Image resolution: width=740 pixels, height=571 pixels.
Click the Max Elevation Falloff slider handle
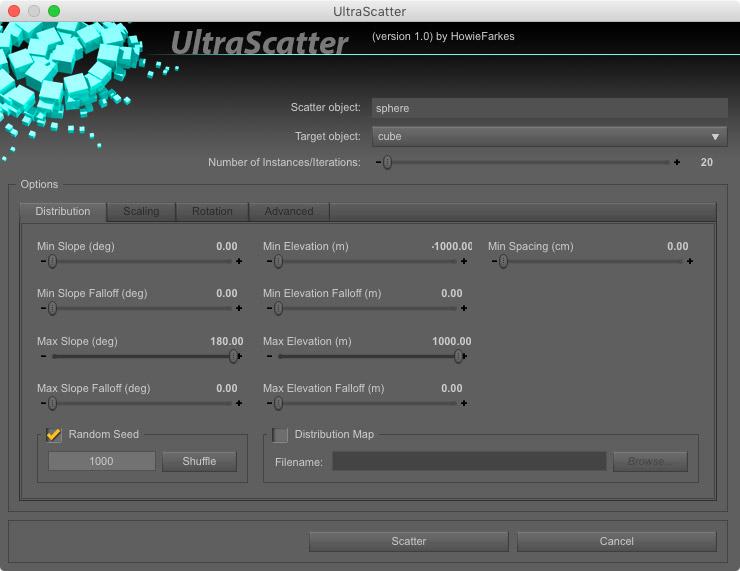pyautogui.click(x=278, y=403)
